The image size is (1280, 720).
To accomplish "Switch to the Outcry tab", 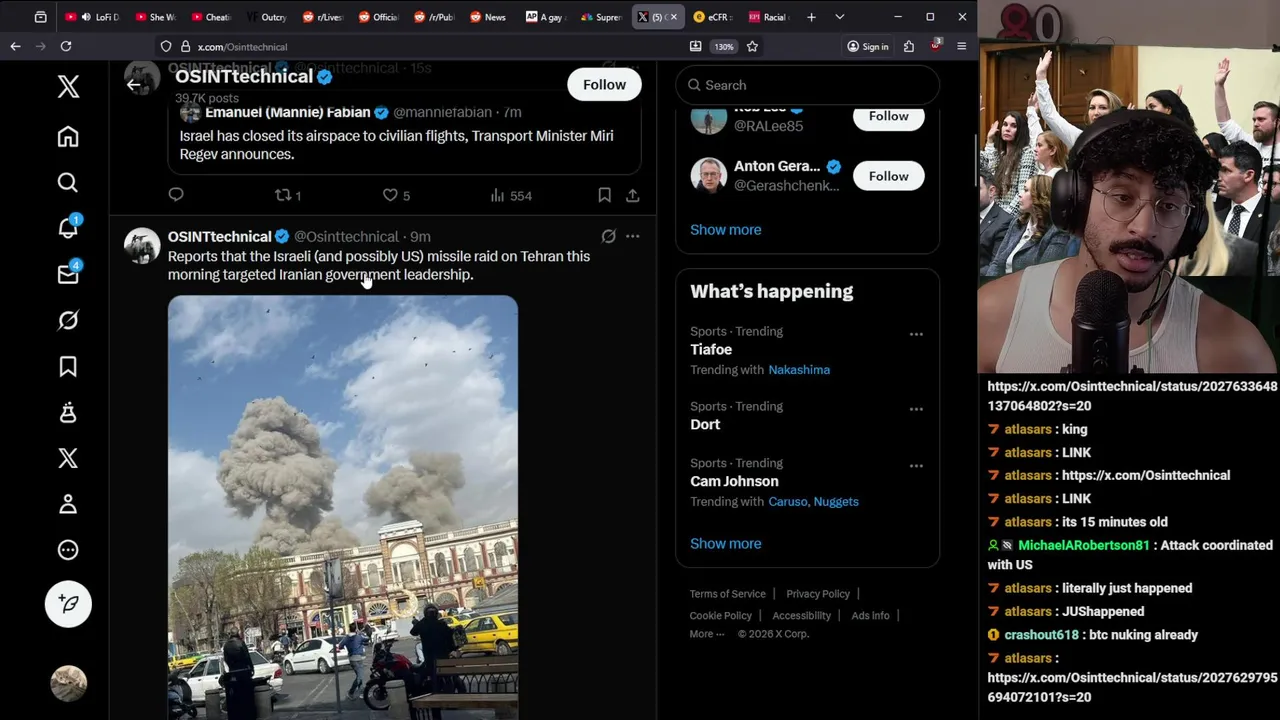I will (x=266, y=17).
